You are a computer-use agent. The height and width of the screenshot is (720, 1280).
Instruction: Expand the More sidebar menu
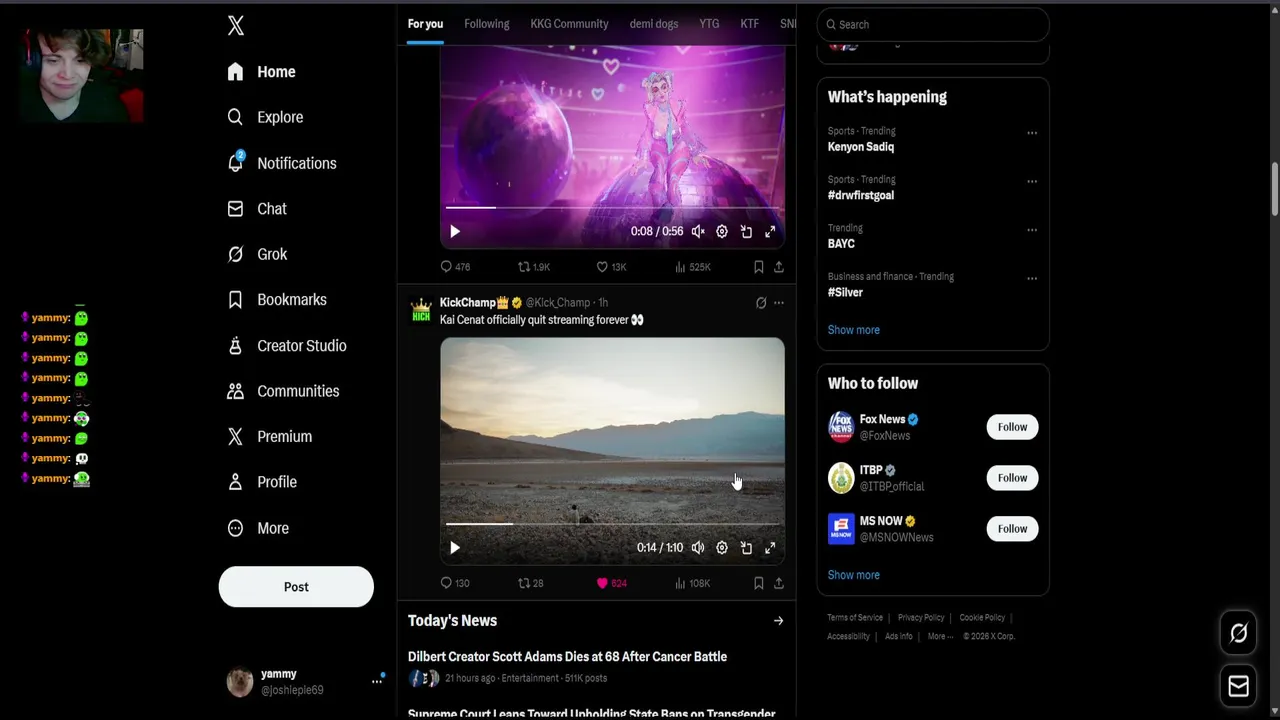(258, 528)
